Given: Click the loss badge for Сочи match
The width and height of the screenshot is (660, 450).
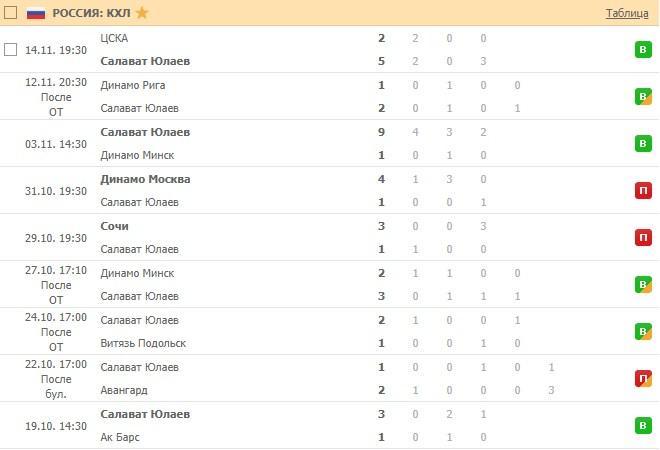Looking at the screenshot, I should coord(644,238).
